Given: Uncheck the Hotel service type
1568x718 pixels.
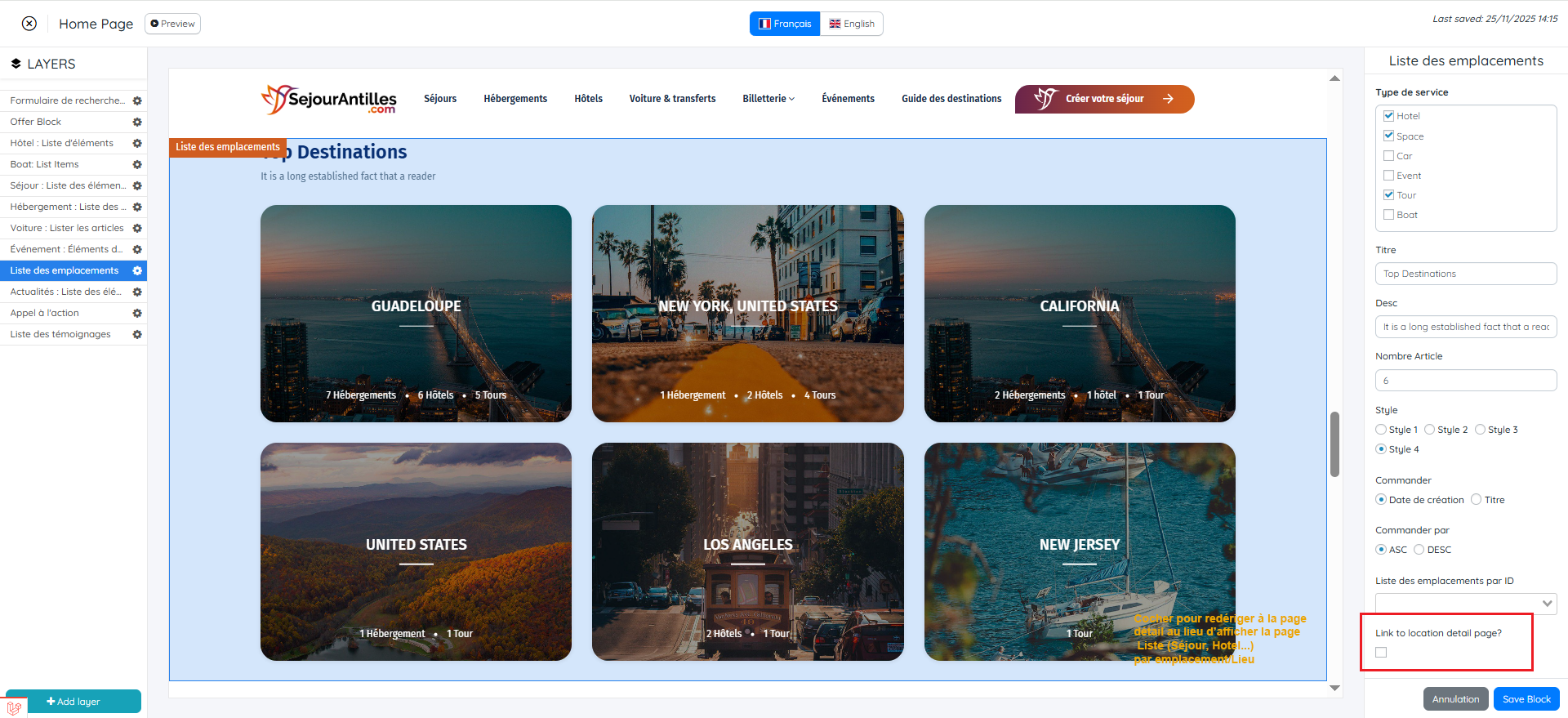Looking at the screenshot, I should [1388, 116].
